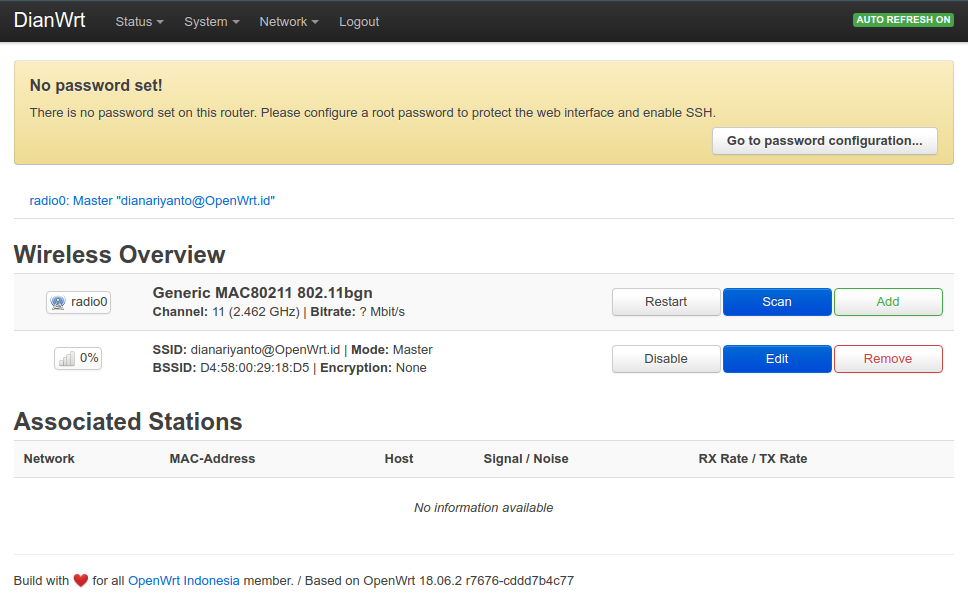Expand the System dropdown menu
Image resolution: width=968 pixels, height=609 pixels.
pyautogui.click(x=211, y=22)
